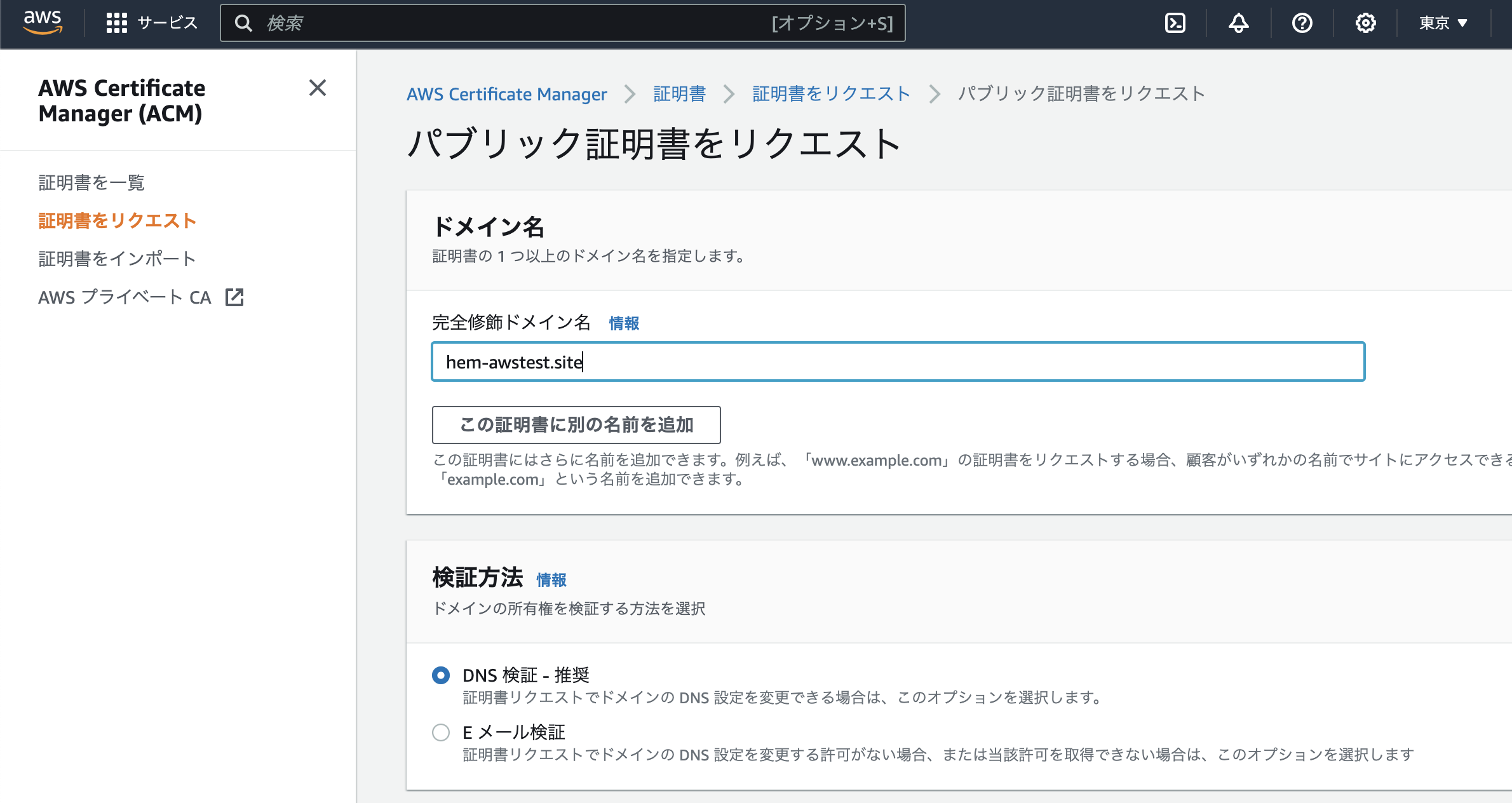
Task: Click the 完全修飾ドメイン名 input field
Action: point(898,361)
